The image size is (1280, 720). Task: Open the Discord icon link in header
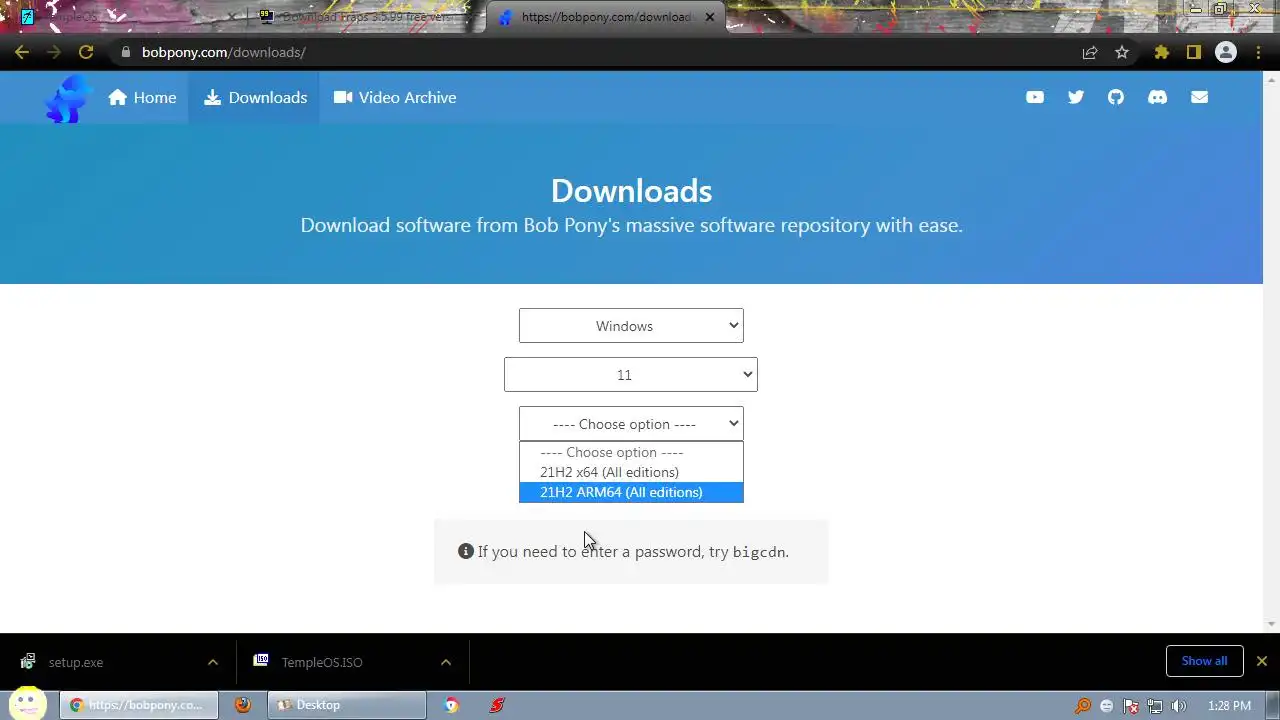1158,97
